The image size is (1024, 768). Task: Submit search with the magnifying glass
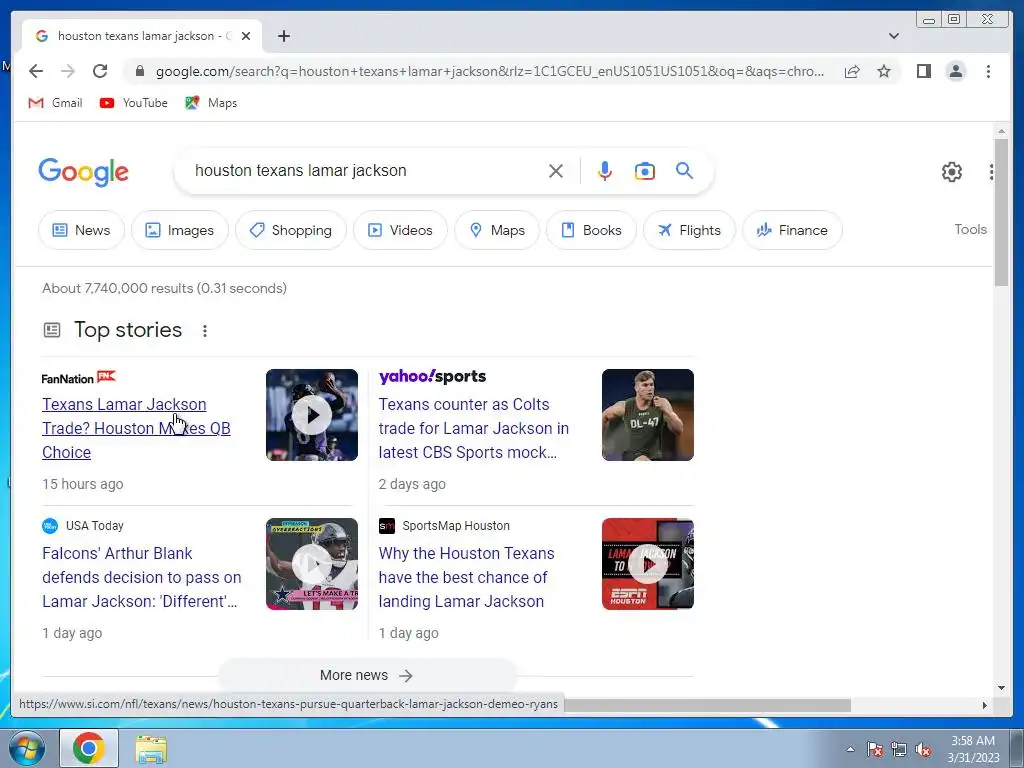[x=684, y=171]
